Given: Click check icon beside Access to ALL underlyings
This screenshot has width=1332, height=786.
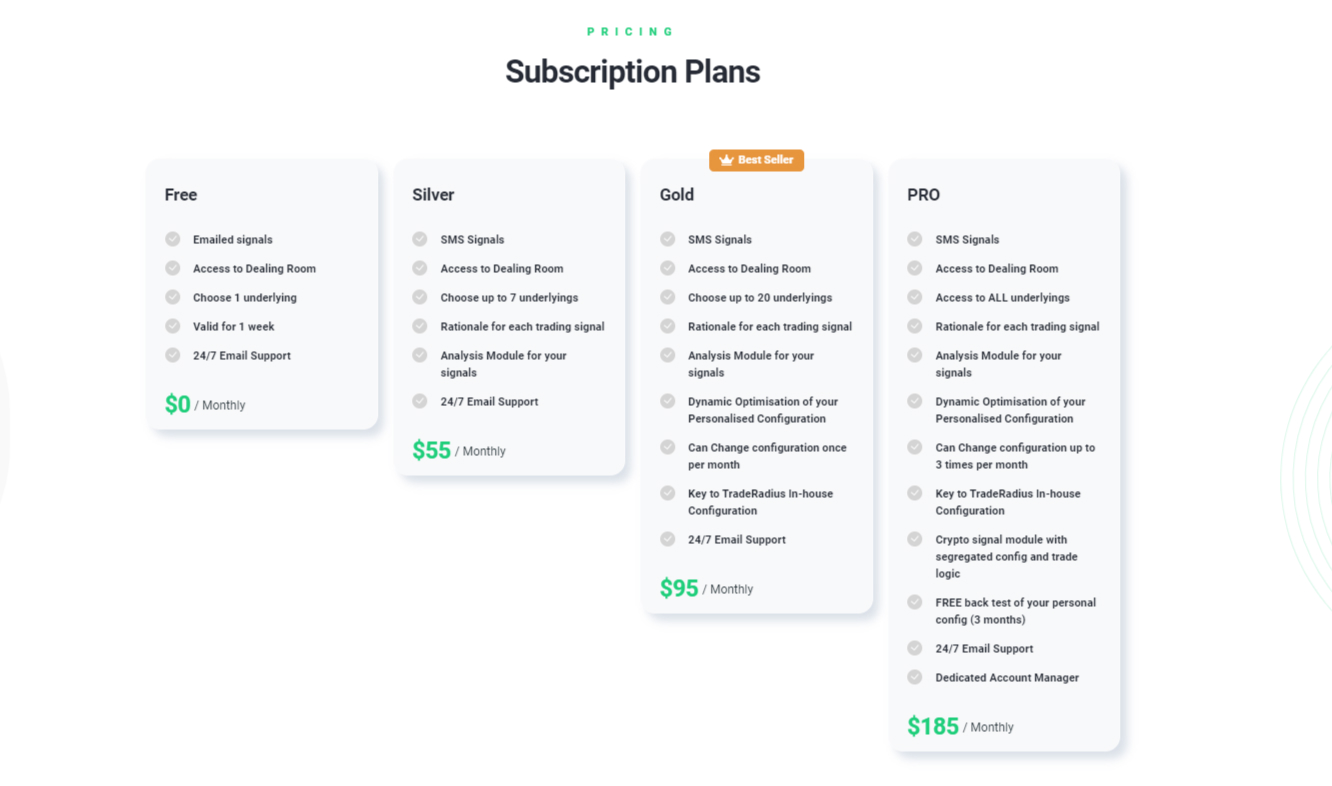Looking at the screenshot, I should click(915, 297).
